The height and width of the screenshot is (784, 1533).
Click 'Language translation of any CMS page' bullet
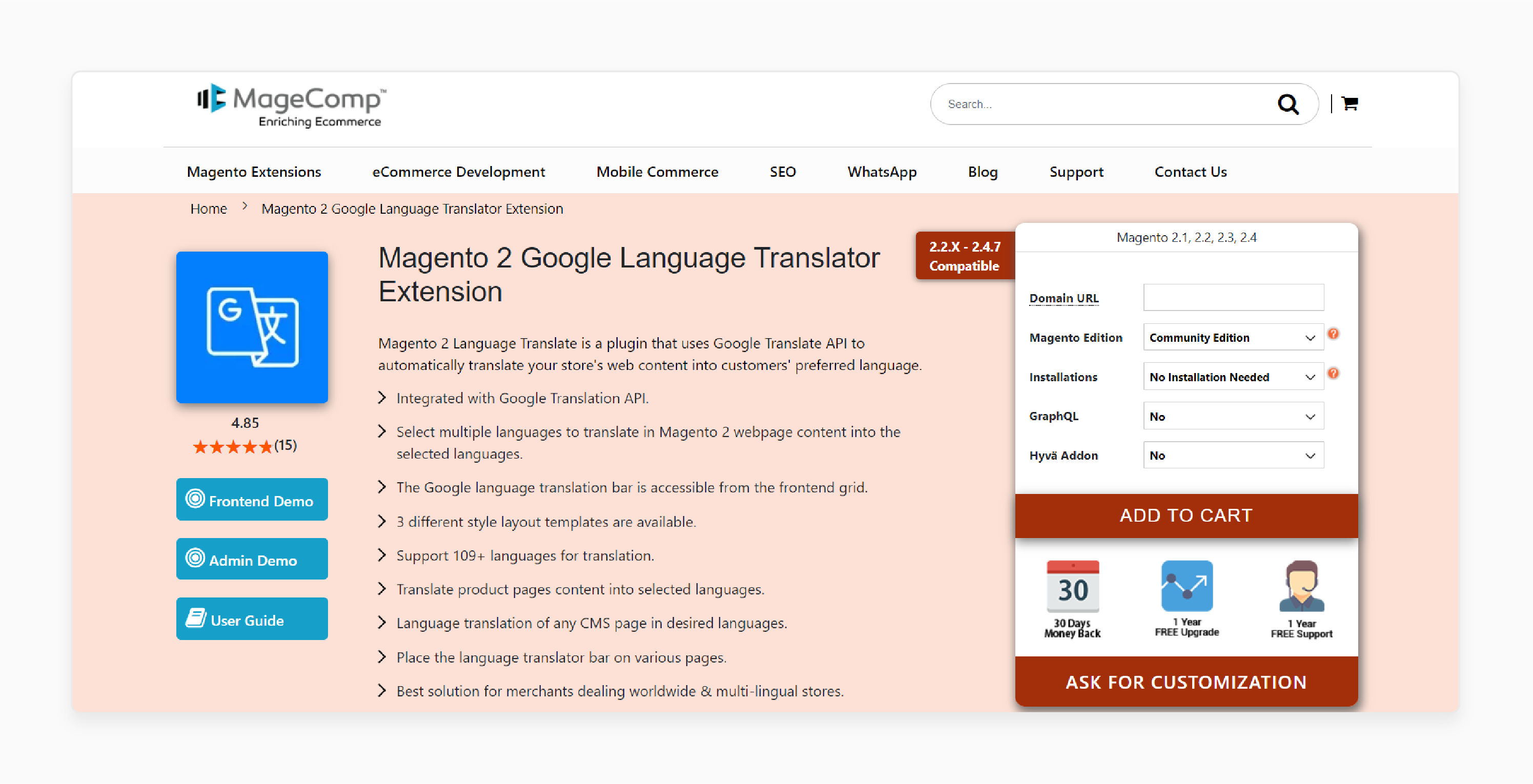coord(591,623)
